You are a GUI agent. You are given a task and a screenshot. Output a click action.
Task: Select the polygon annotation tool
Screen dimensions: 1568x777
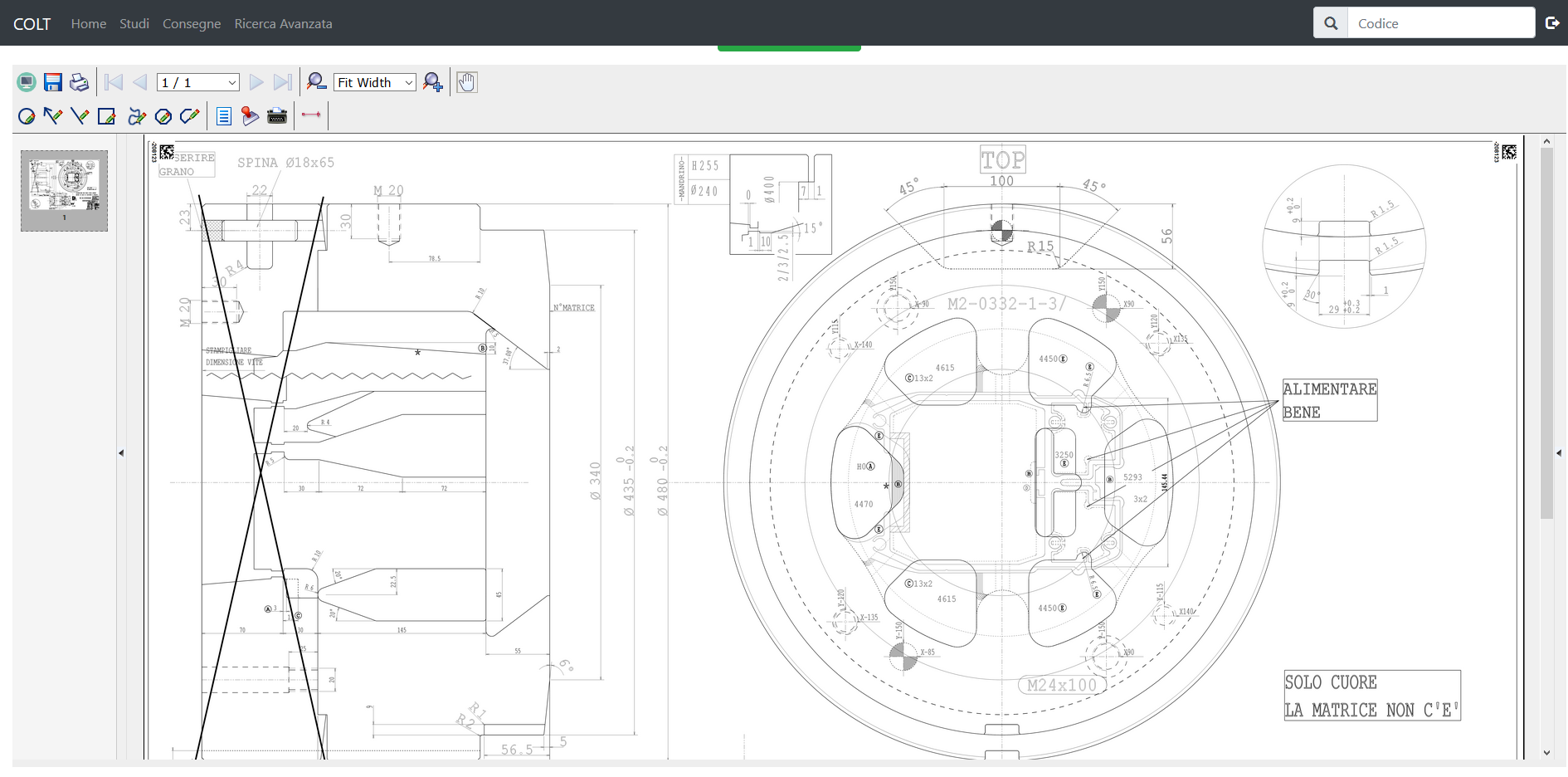tap(163, 116)
